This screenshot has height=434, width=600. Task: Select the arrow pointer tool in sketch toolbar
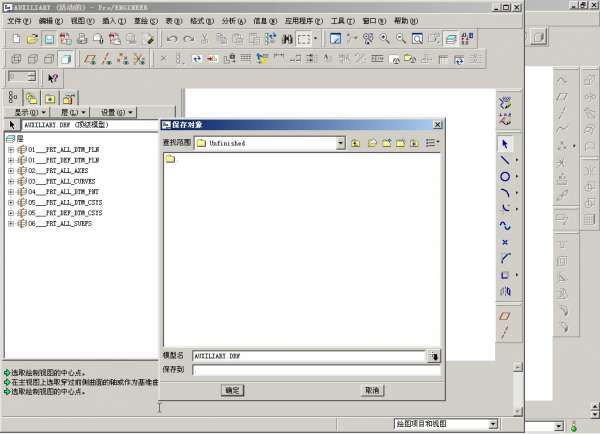pos(505,144)
